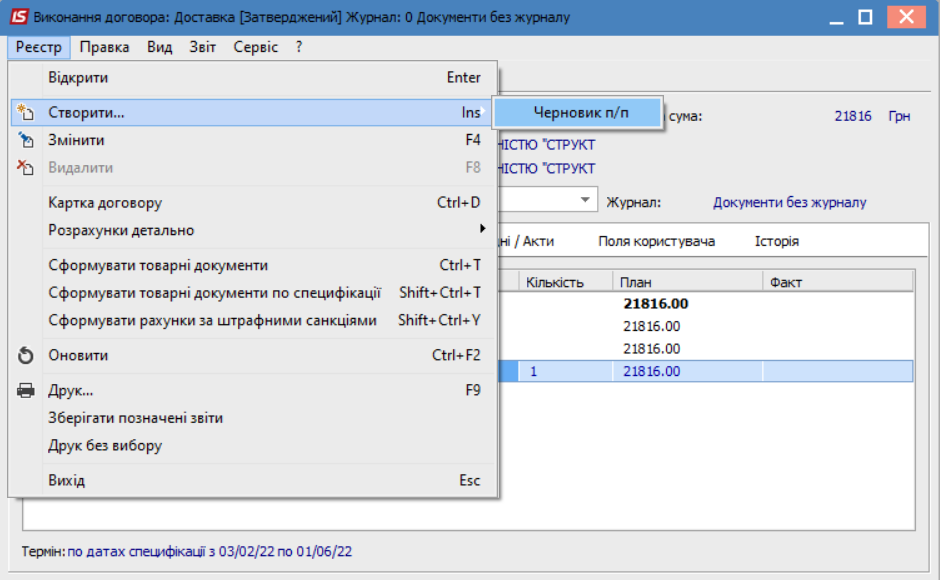Open the Сервіс menu

coord(255,47)
